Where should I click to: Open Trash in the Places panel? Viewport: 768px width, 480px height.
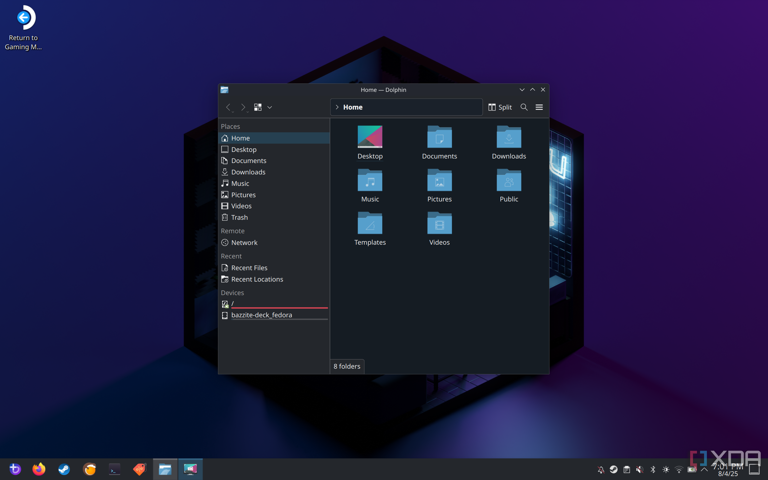pos(274,217)
